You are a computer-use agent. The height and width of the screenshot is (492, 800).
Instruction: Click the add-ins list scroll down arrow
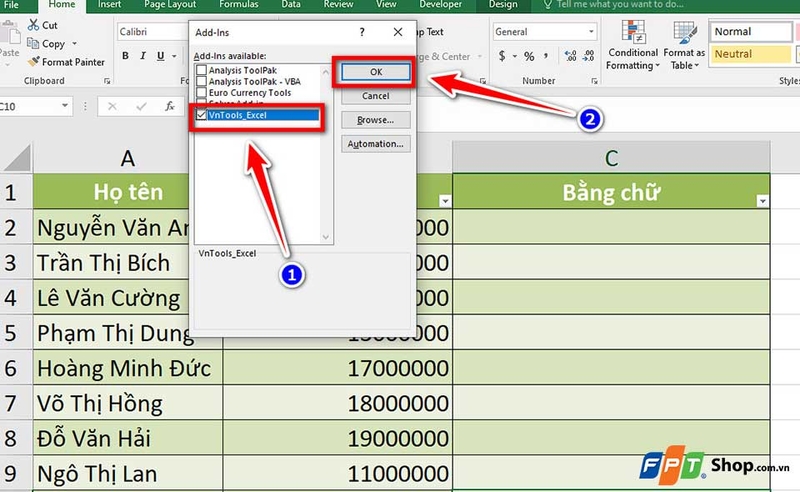pyautogui.click(x=326, y=237)
